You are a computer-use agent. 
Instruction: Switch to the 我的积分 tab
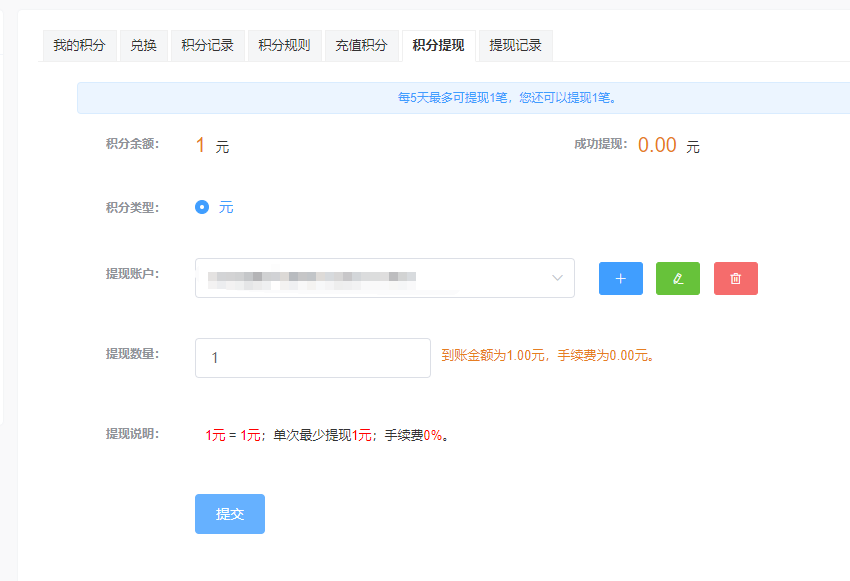coord(79,45)
